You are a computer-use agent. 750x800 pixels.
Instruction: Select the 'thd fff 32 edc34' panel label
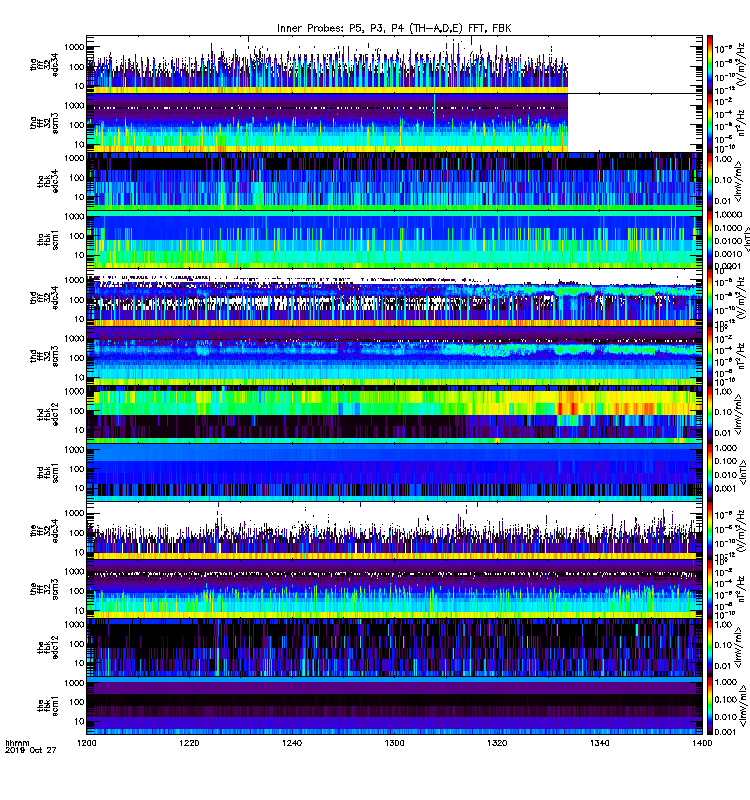tap(44, 297)
